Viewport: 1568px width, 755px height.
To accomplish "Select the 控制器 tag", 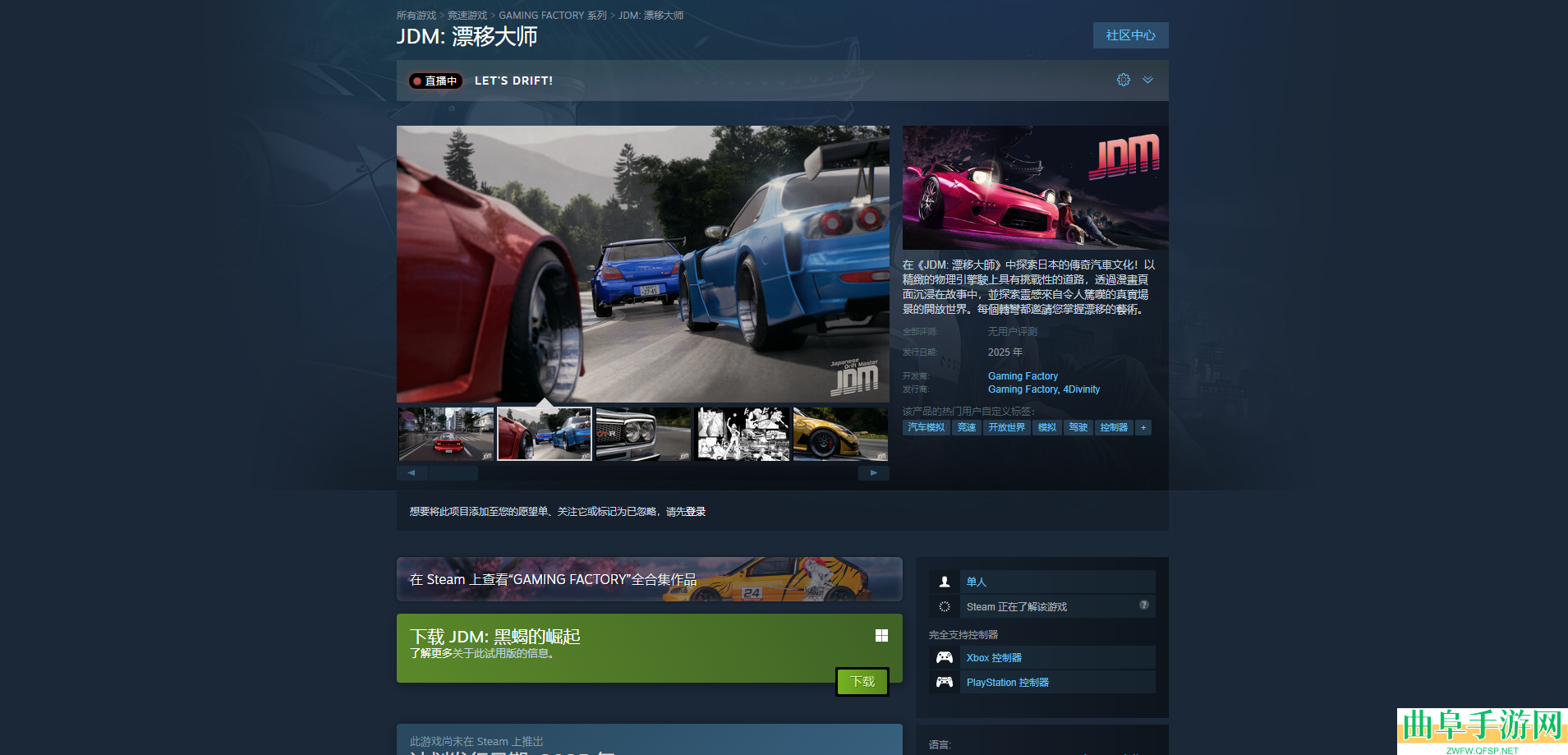I will (x=1114, y=427).
